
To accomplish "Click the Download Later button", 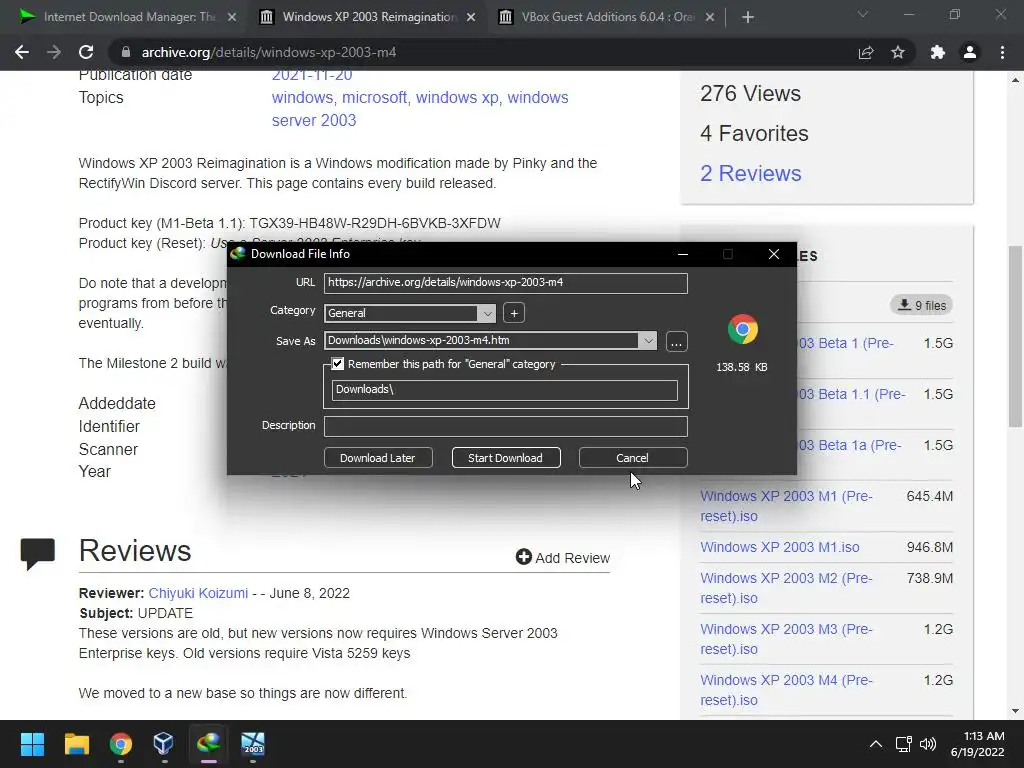I will pyautogui.click(x=377, y=458).
